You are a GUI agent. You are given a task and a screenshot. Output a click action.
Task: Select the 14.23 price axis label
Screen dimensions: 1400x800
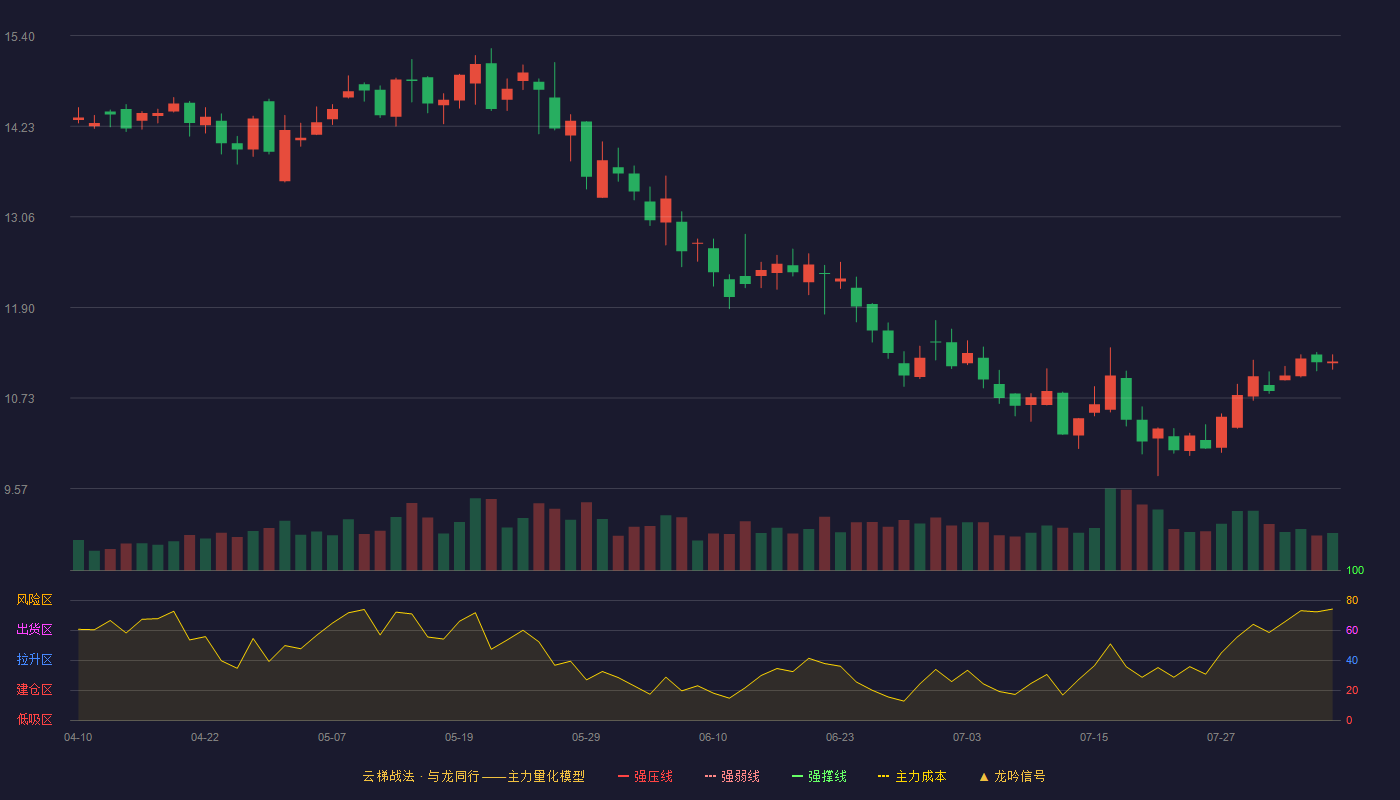click(19, 127)
